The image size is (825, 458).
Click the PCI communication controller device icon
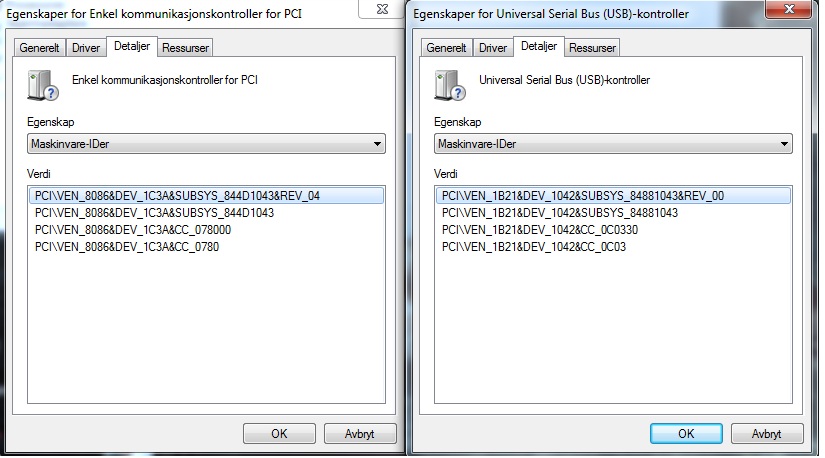pyautogui.click(x=43, y=85)
